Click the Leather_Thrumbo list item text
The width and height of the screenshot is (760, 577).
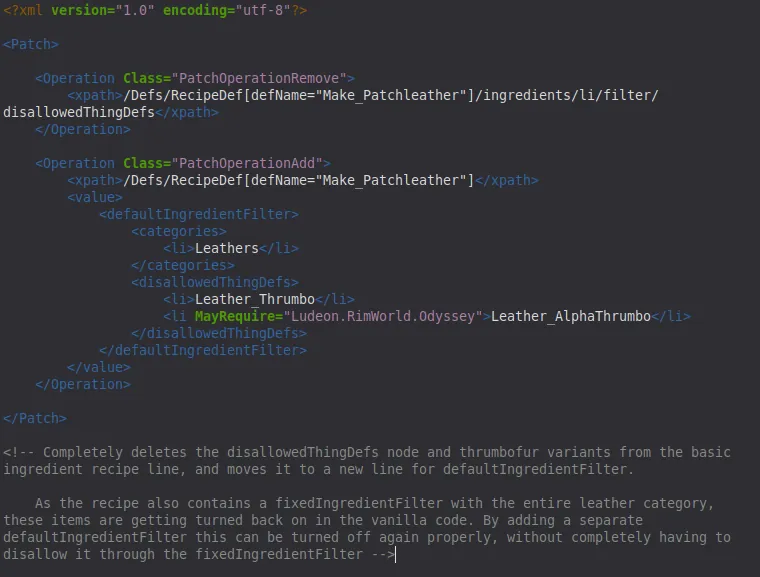pyautogui.click(x=255, y=299)
